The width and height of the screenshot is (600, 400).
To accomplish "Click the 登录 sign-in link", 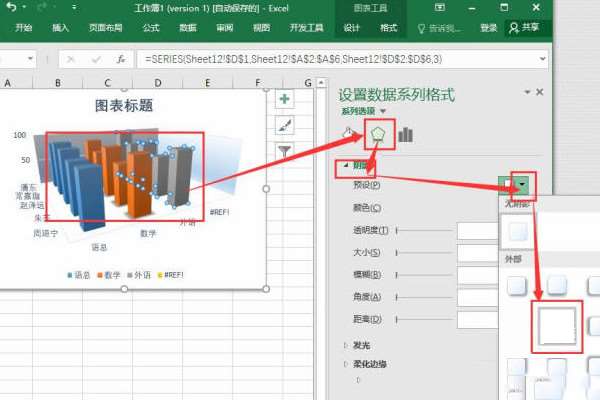I will [x=489, y=28].
